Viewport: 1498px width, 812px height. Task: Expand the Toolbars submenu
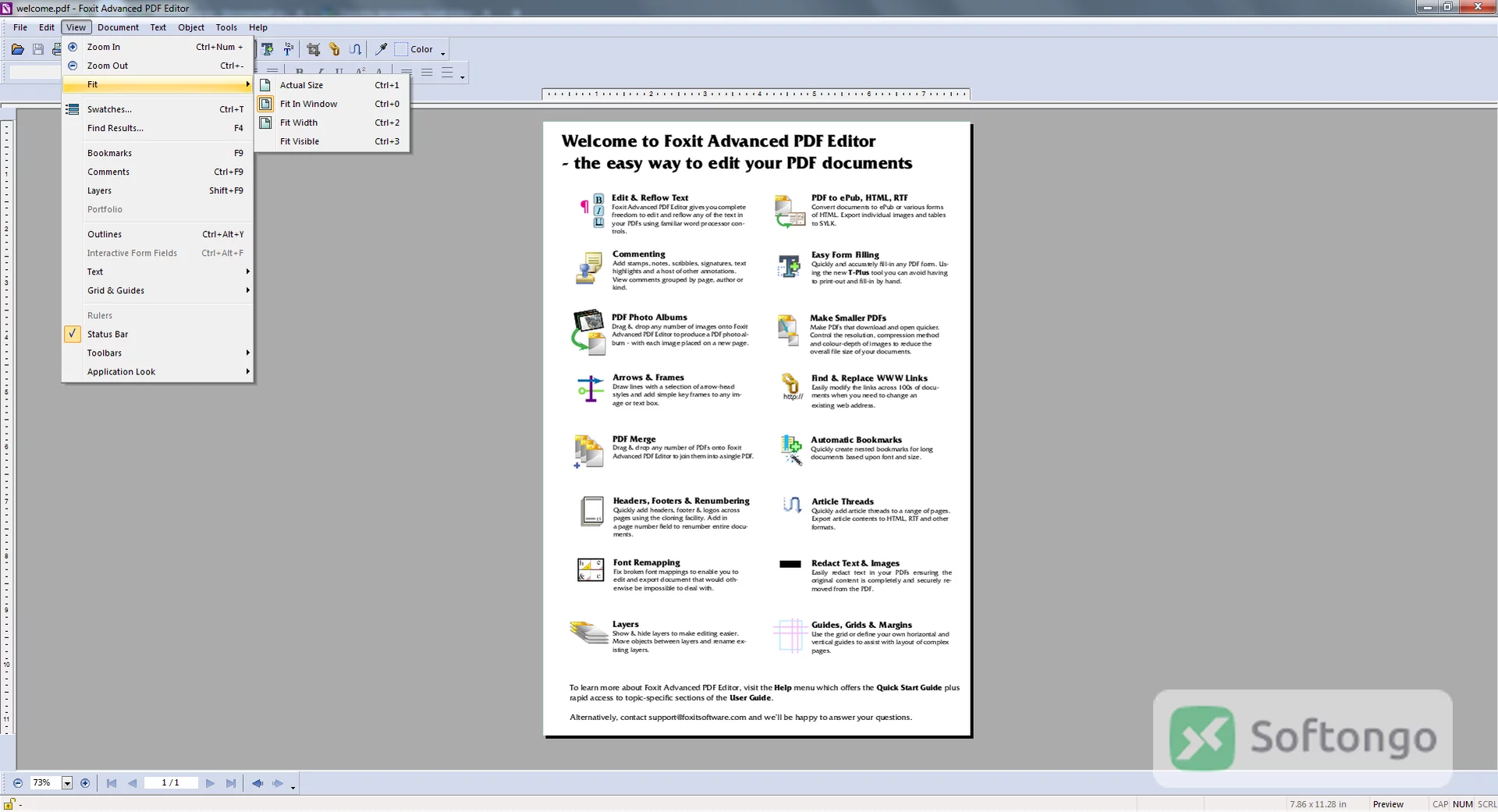click(157, 353)
